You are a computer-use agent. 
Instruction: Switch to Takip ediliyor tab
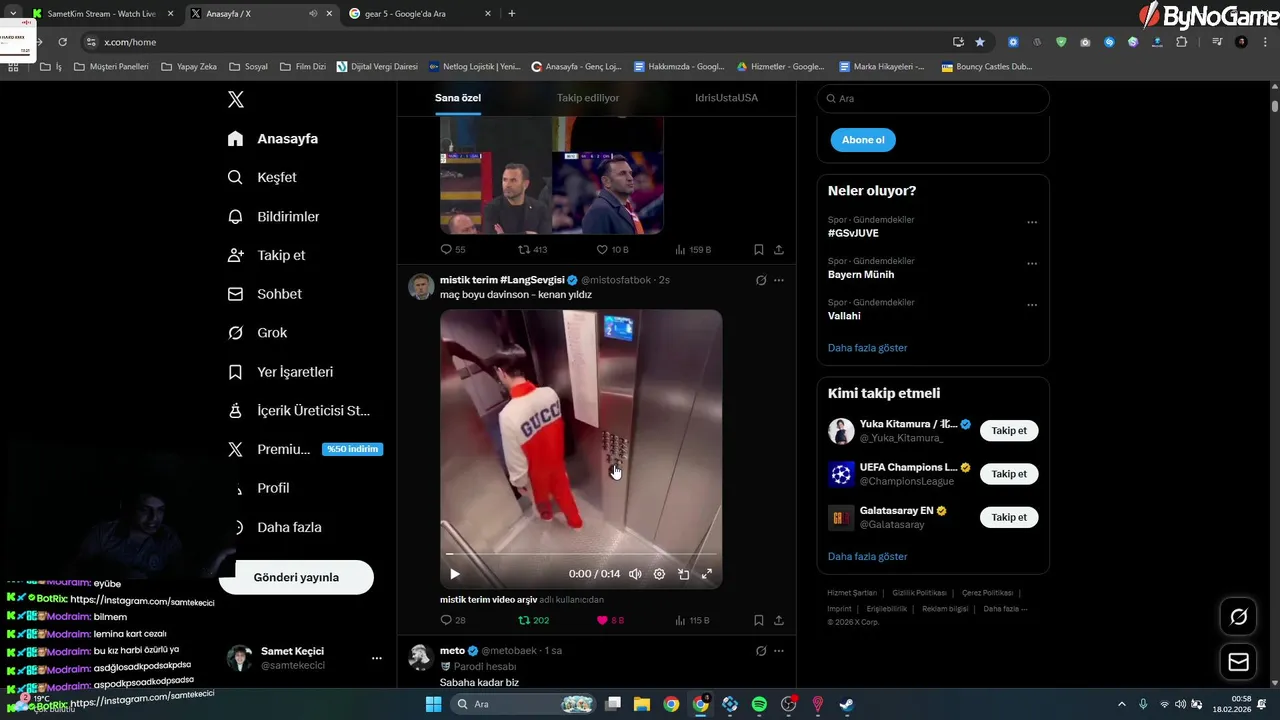pyautogui.click(x=588, y=98)
